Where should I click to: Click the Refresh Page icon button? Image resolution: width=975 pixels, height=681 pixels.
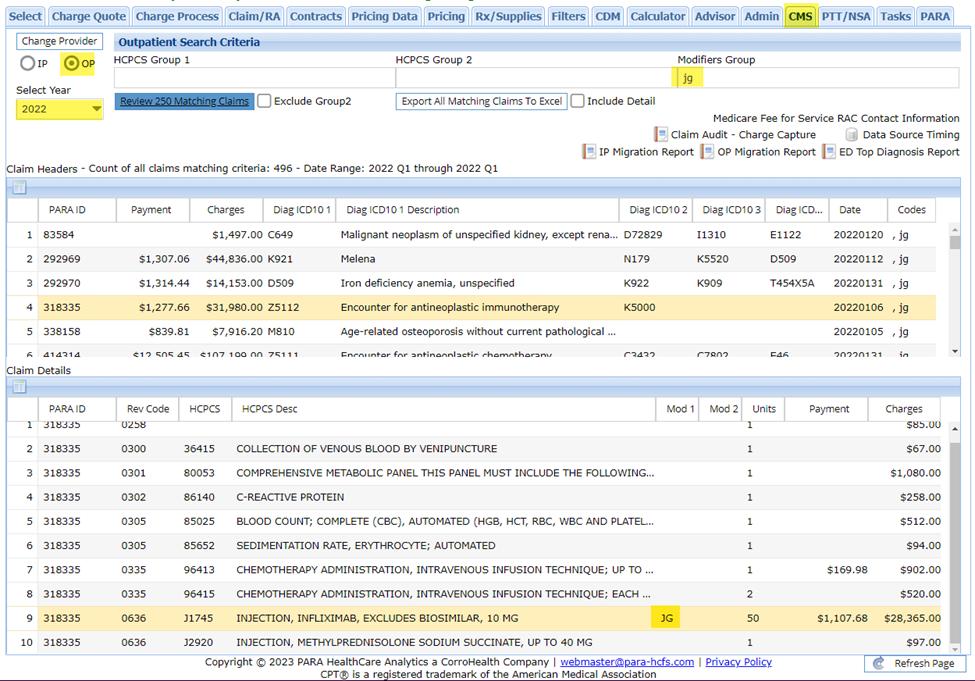878,664
